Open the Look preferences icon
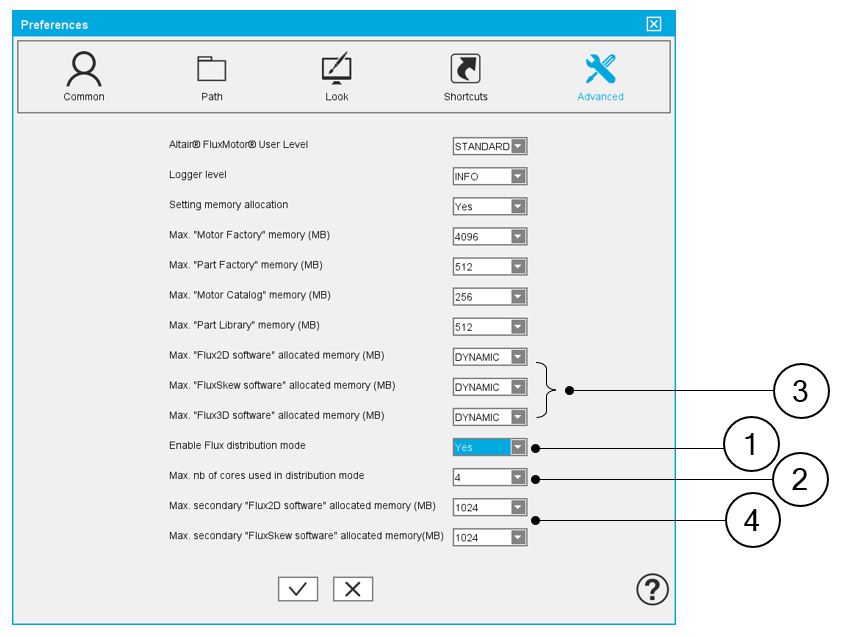This screenshot has height=637, width=854. point(337,68)
